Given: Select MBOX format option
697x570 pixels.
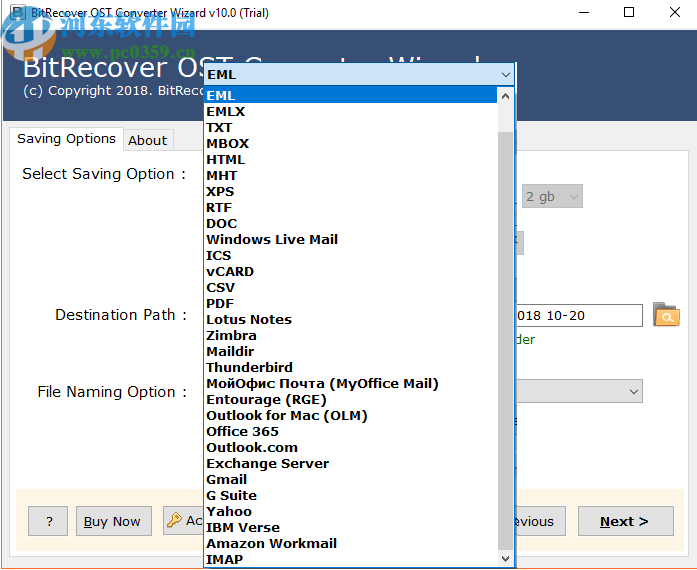Looking at the screenshot, I should tap(350, 143).
